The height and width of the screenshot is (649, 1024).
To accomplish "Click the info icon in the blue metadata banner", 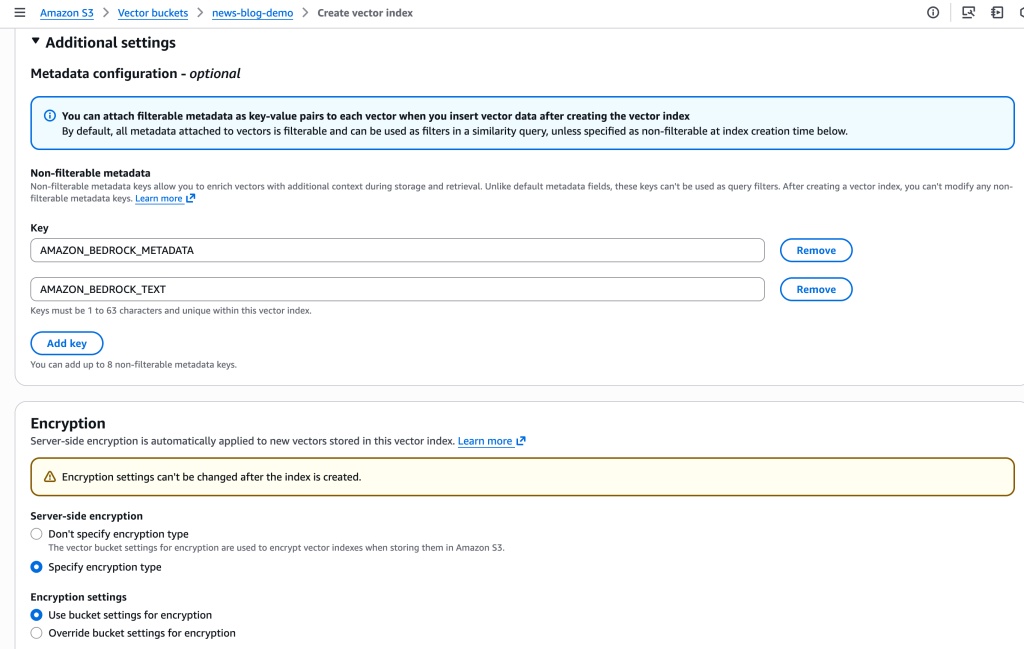I will tap(50, 116).
